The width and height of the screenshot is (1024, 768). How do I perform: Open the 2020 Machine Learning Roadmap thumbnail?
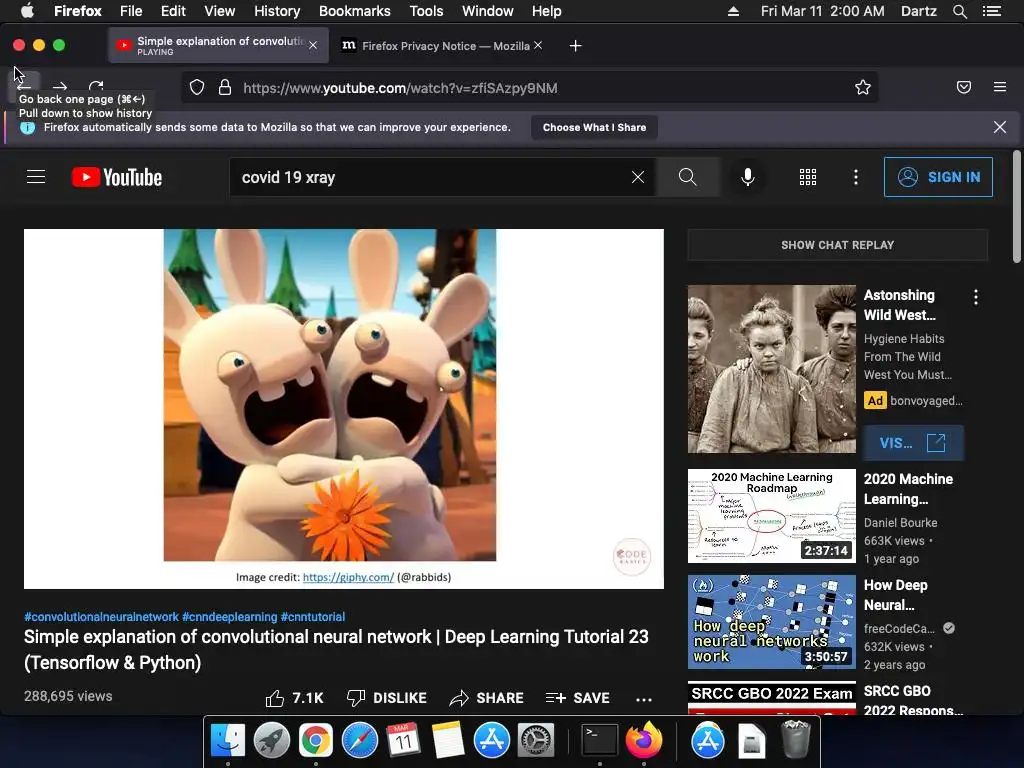[x=771, y=516]
